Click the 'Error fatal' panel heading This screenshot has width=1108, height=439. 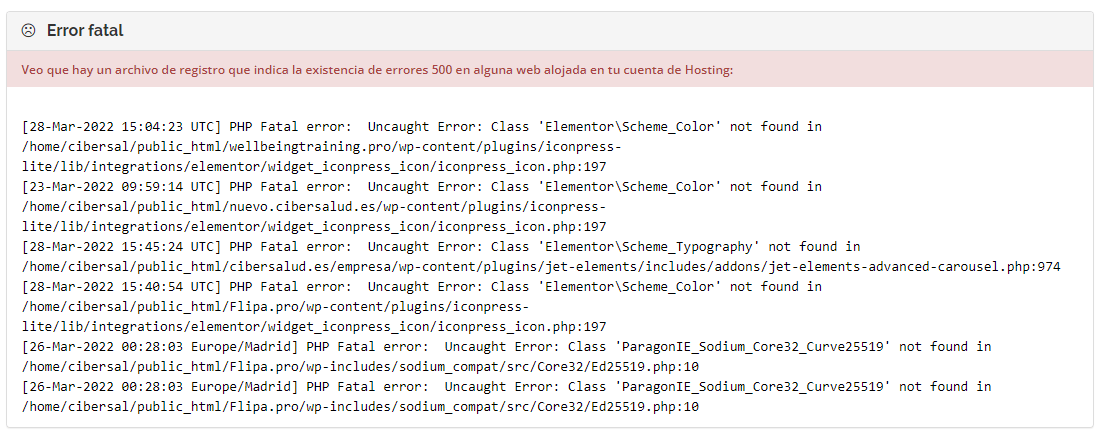[85, 30]
